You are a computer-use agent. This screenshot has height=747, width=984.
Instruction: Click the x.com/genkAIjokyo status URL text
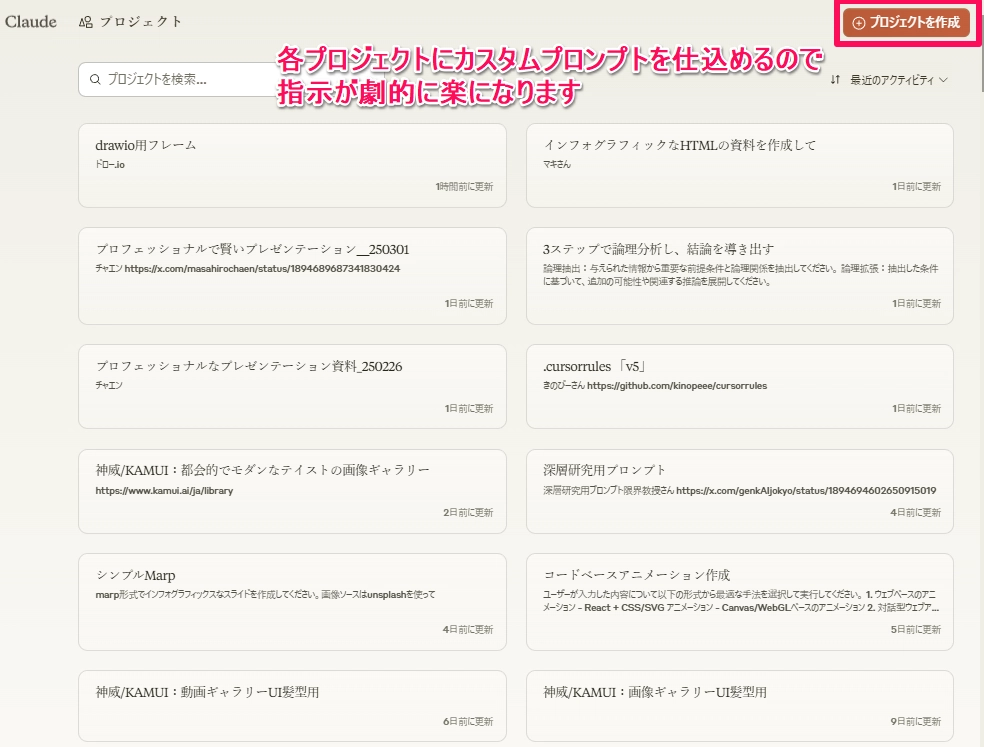tap(806, 491)
